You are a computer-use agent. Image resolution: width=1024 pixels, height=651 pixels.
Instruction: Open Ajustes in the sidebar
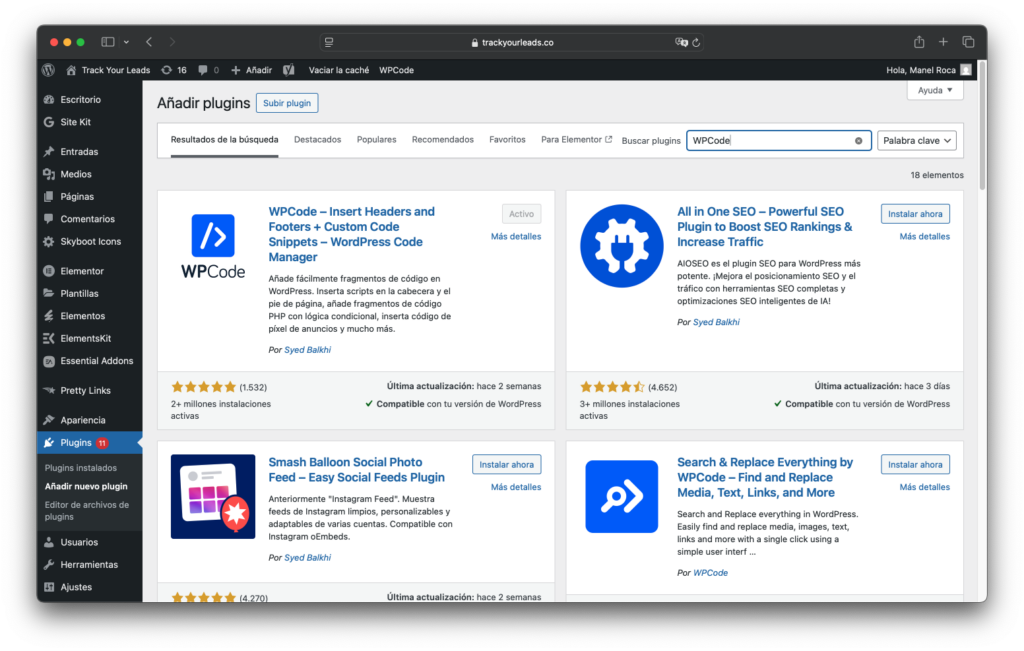tap(76, 587)
